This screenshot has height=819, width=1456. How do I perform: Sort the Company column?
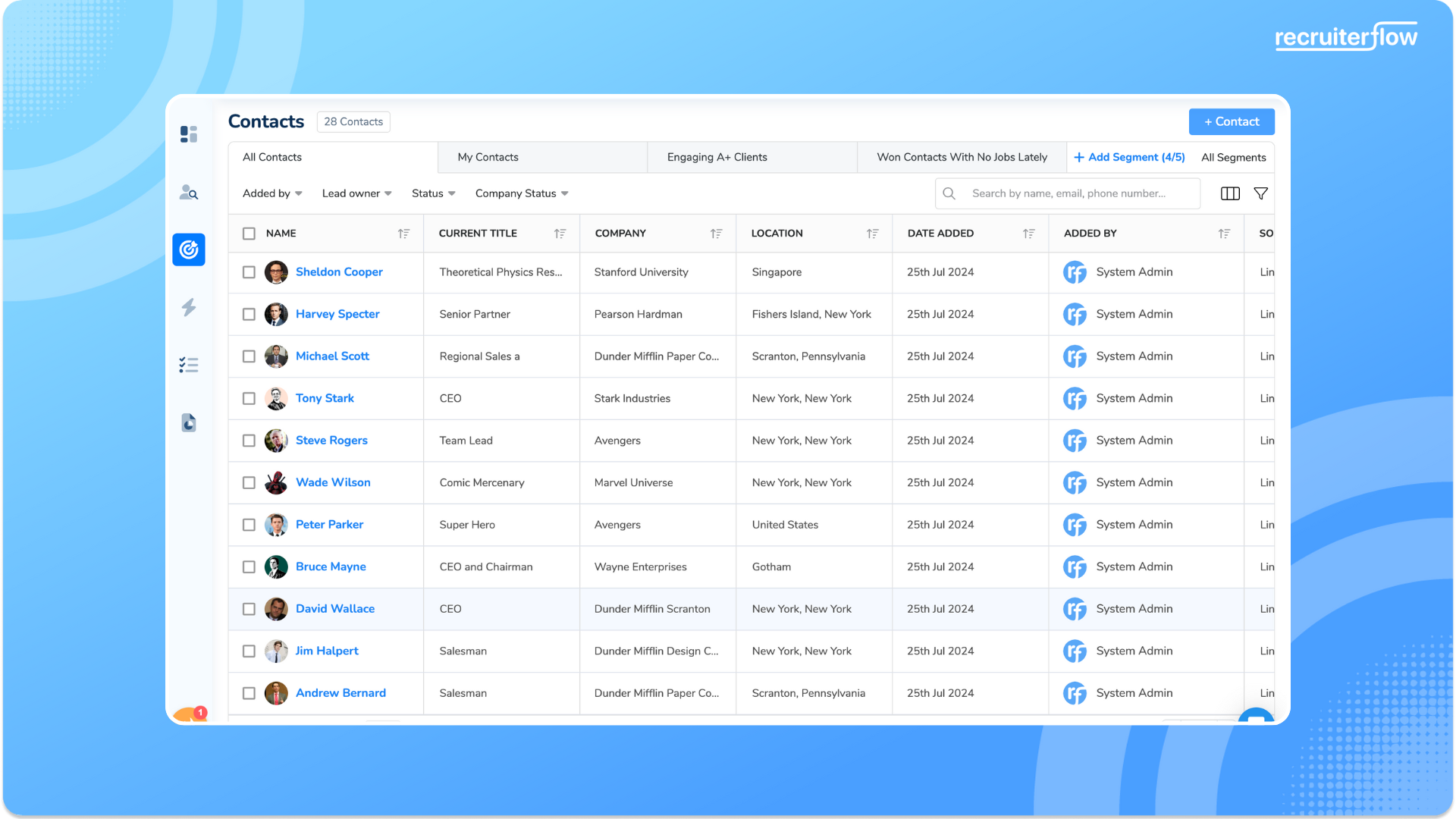(716, 234)
